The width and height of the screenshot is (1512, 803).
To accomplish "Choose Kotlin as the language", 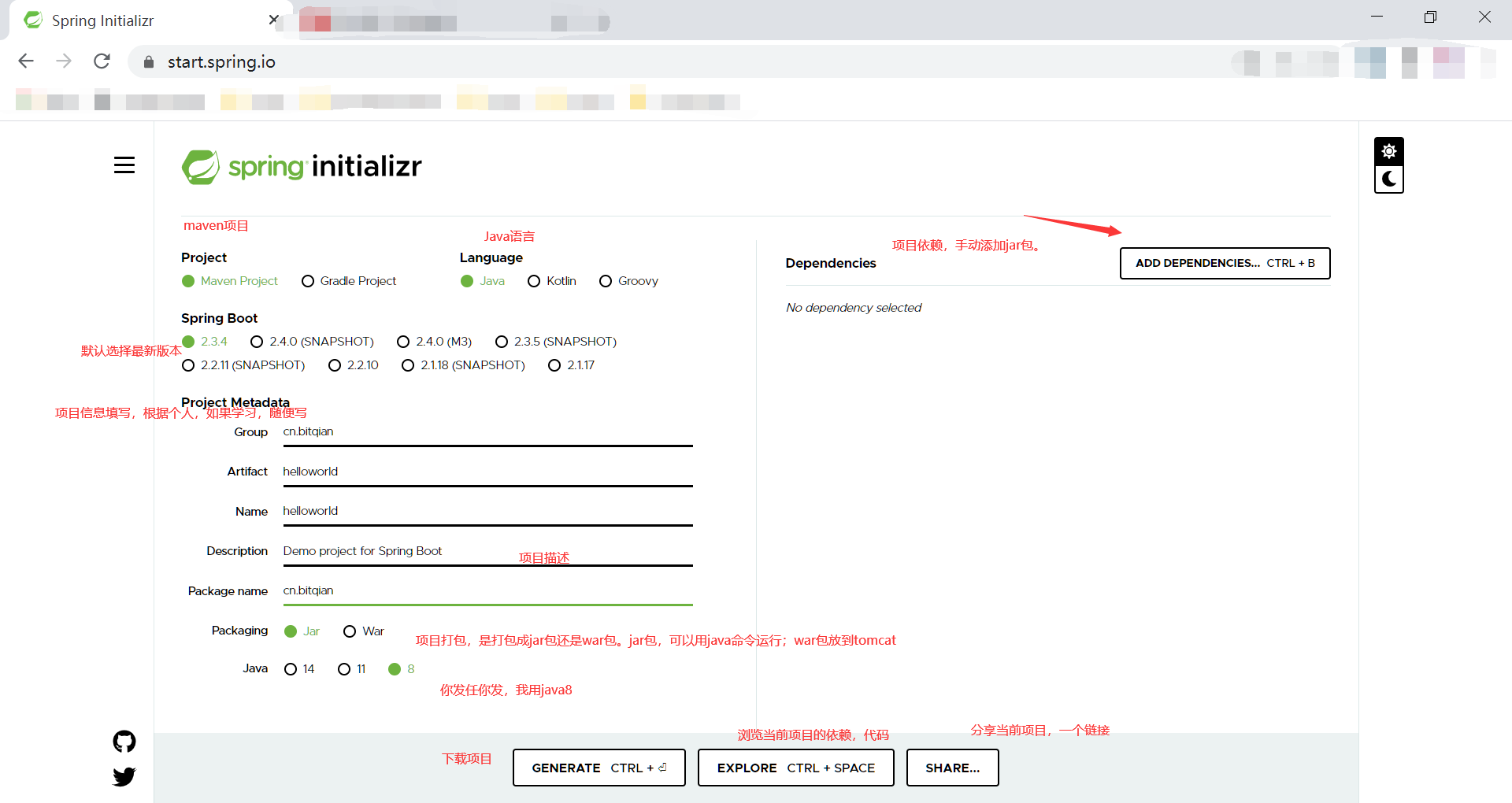I will point(552,281).
